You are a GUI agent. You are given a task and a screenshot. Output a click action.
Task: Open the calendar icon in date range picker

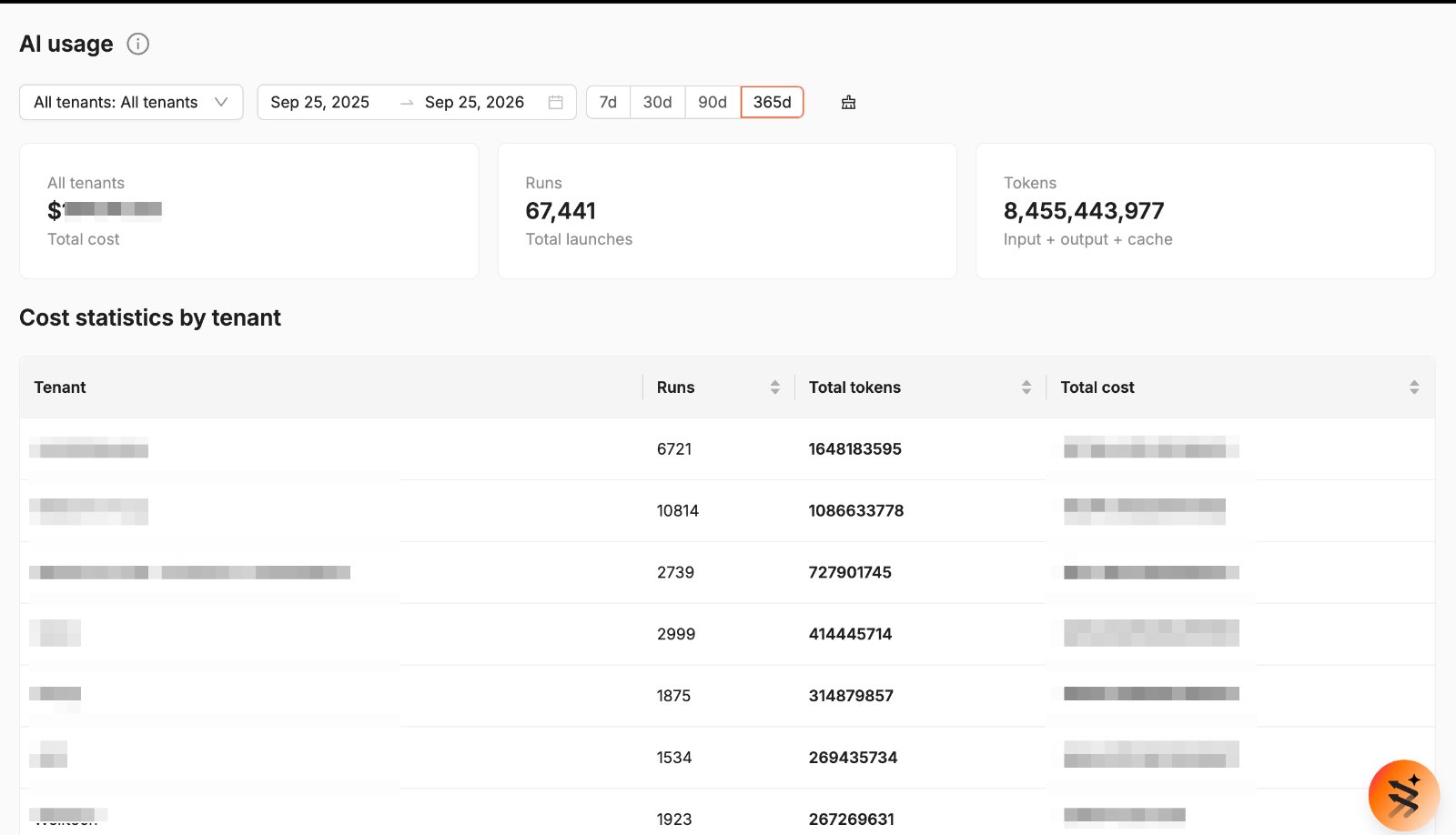tap(555, 102)
